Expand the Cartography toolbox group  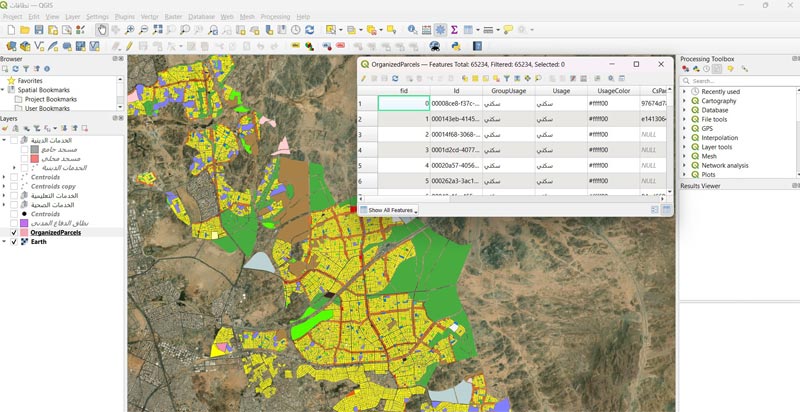point(685,101)
